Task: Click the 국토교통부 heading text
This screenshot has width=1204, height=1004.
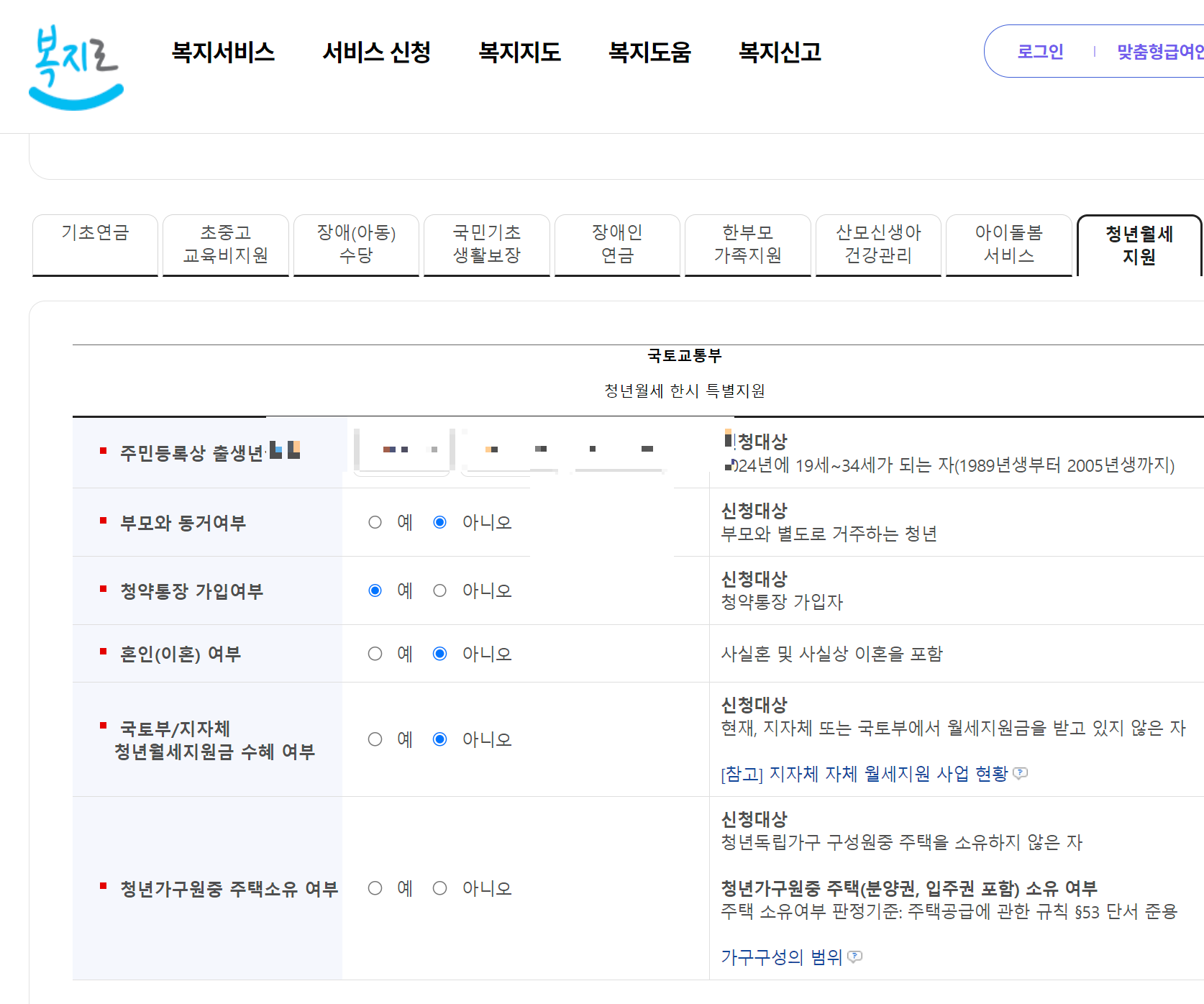Action: [x=685, y=355]
